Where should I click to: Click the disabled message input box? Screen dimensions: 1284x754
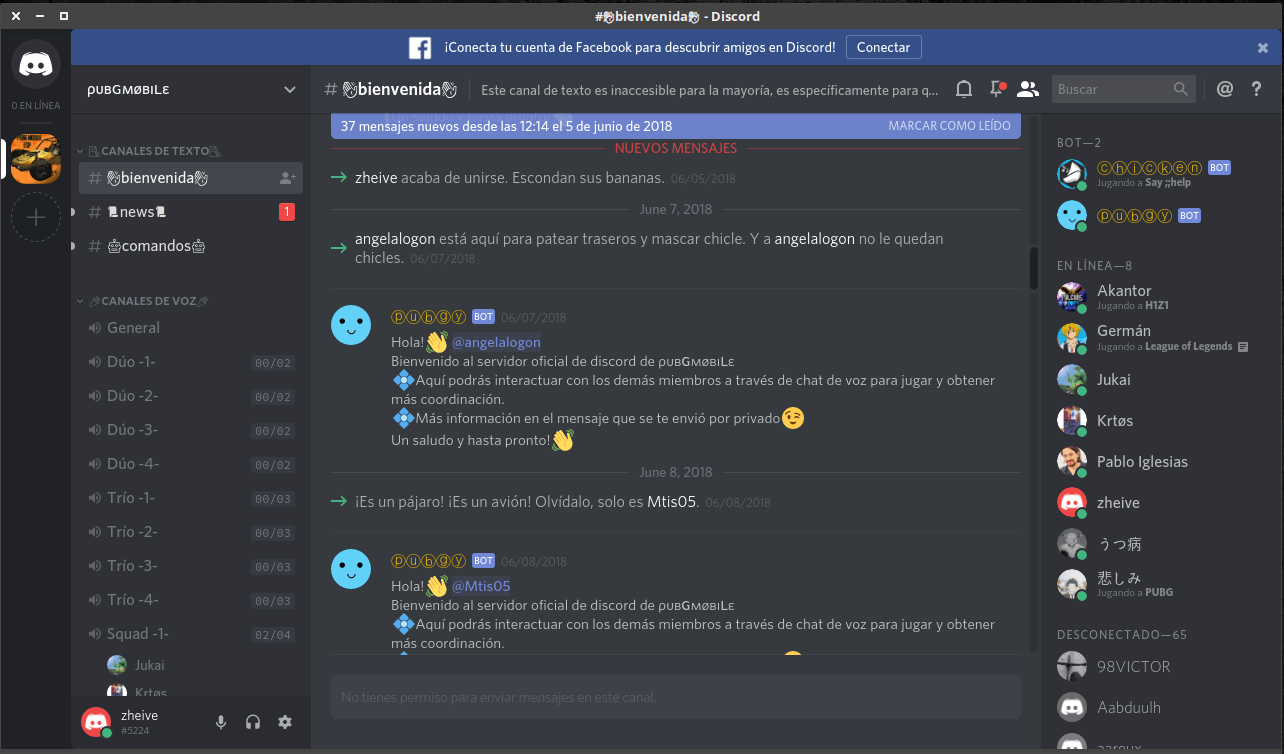pyautogui.click(x=676, y=697)
